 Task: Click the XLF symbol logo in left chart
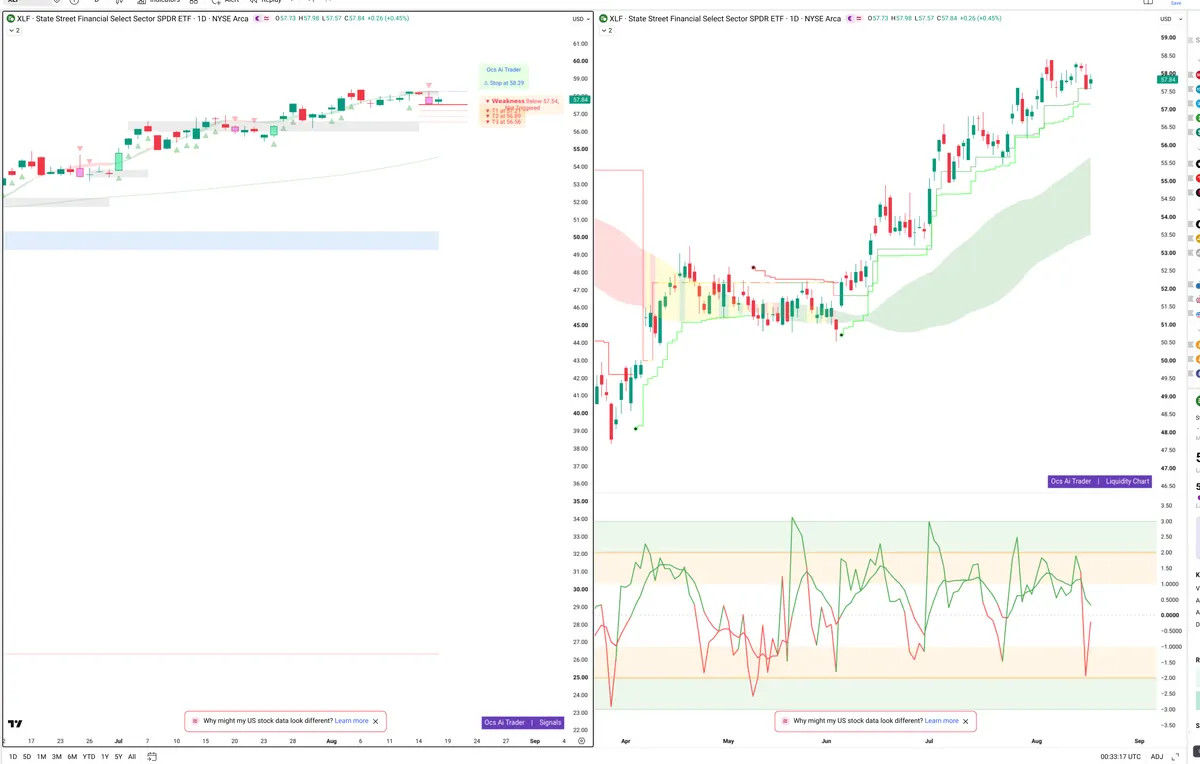(11, 19)
